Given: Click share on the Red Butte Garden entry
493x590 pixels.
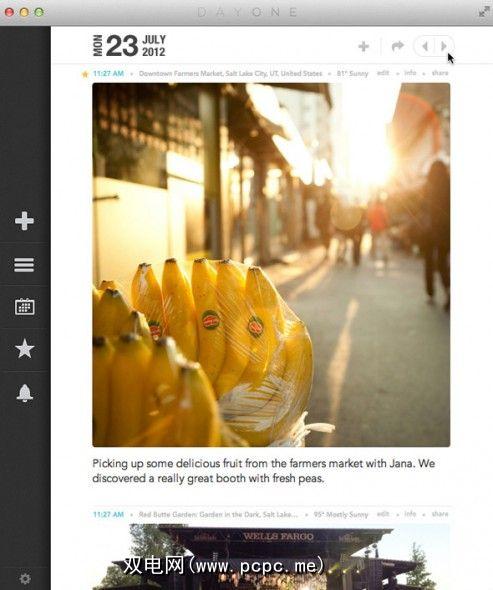Looking at the screenshot, I should (440, 514).
